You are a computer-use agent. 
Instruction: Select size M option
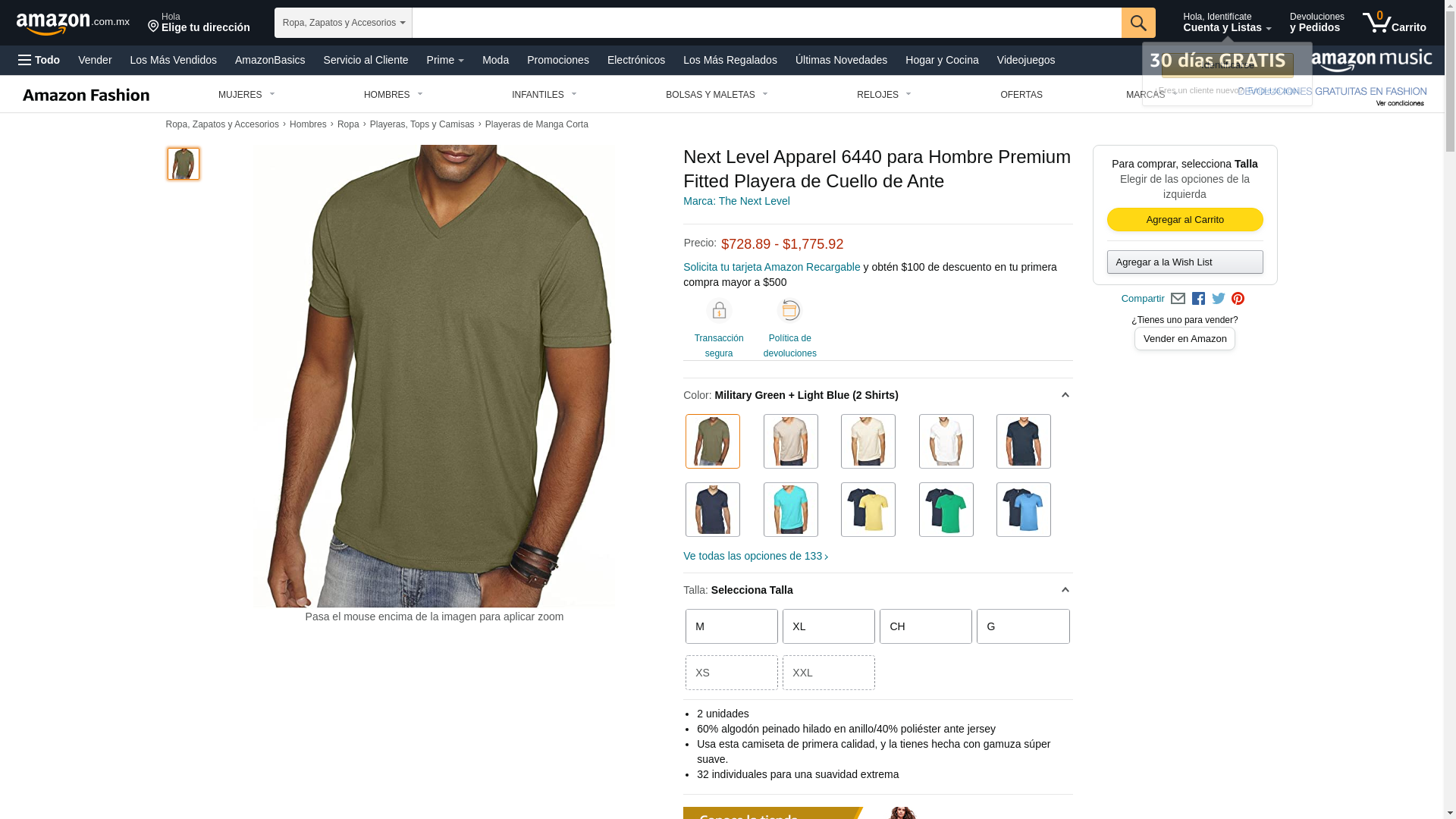(732, 626)
